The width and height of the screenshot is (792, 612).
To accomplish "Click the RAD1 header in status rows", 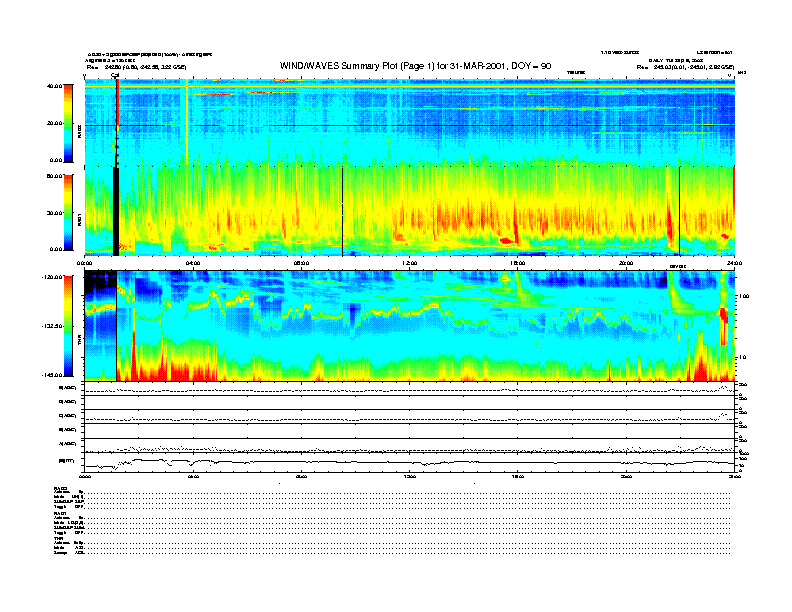I will [61, 513].
